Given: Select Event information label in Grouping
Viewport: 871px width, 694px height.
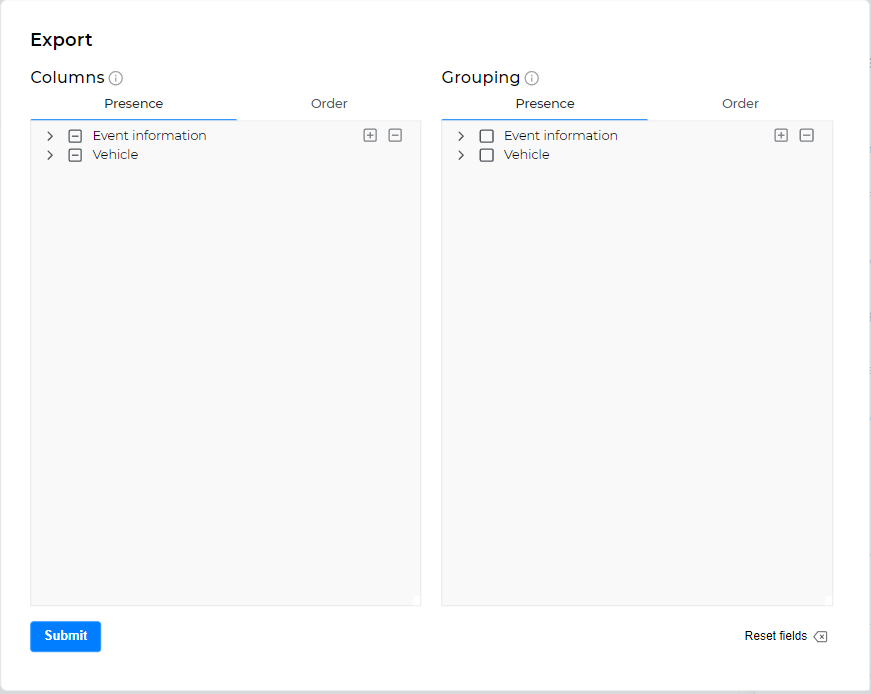Looking at the screenshot, I should tap(560, 136).
